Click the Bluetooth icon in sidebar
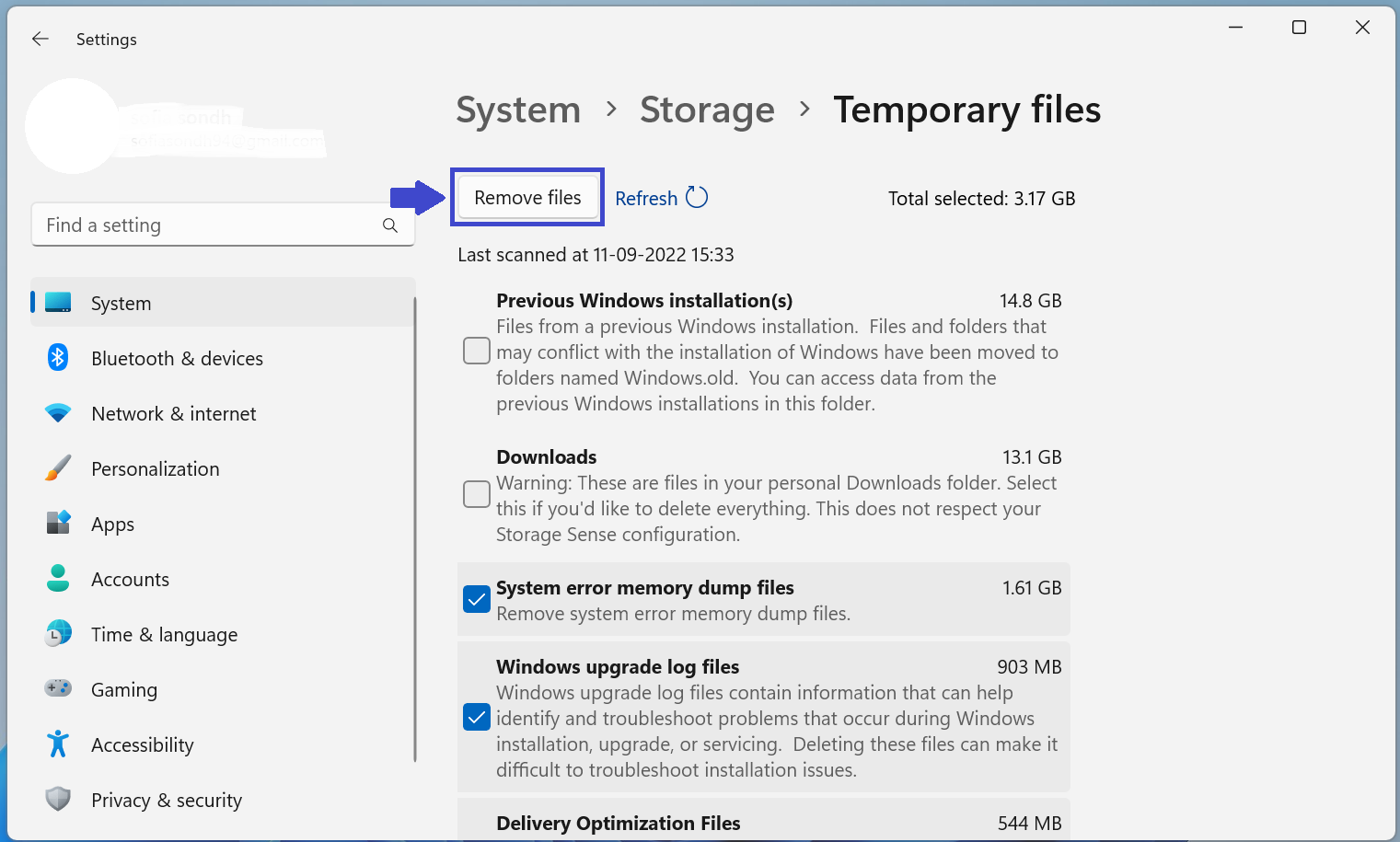 (x=58, y=357)
